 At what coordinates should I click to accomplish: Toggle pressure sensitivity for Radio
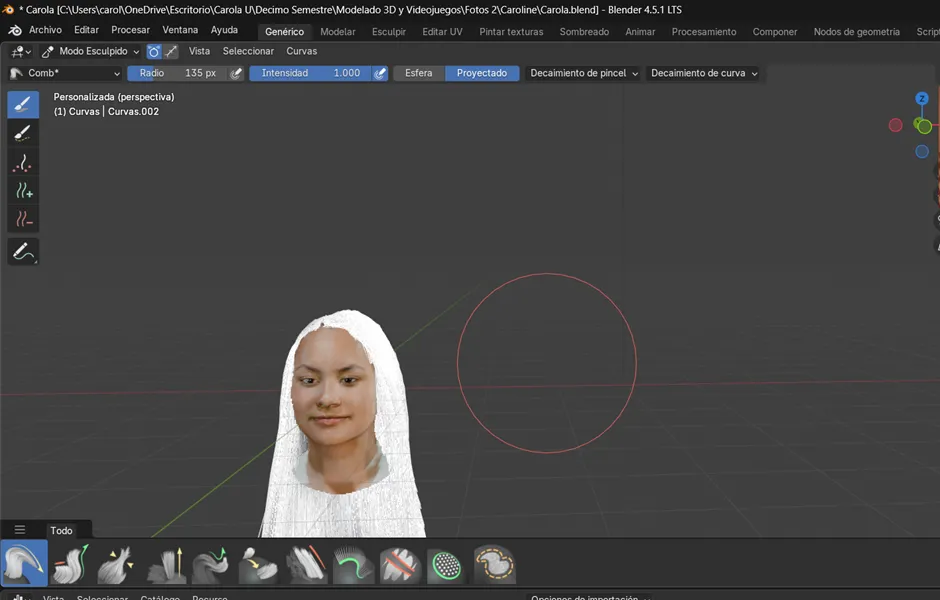[236, 73]
